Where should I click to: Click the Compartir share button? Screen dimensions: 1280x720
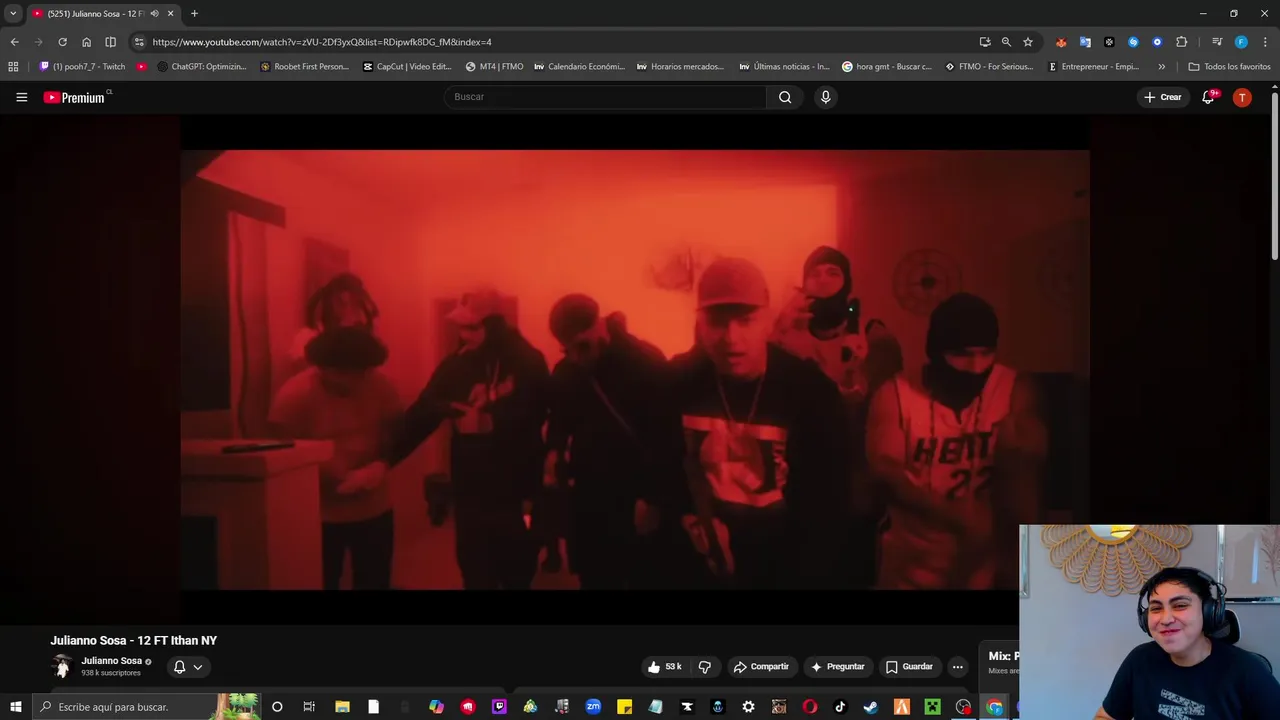761,667
